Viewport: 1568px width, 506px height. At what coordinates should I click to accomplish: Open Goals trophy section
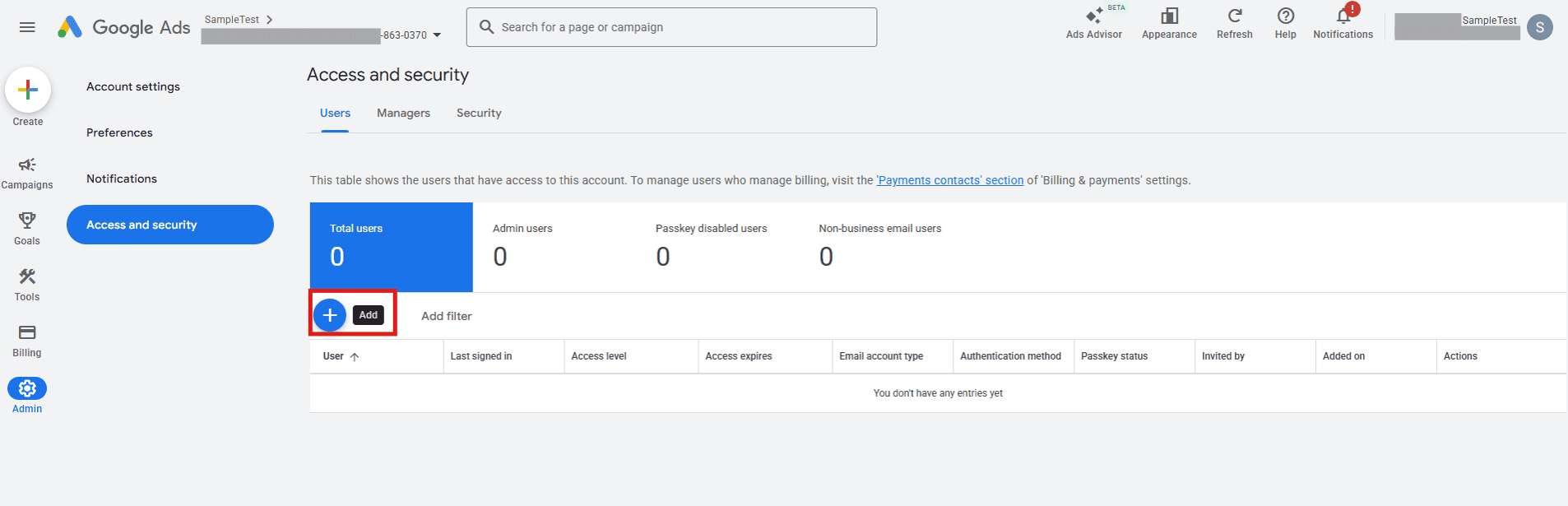coord(27,230)
